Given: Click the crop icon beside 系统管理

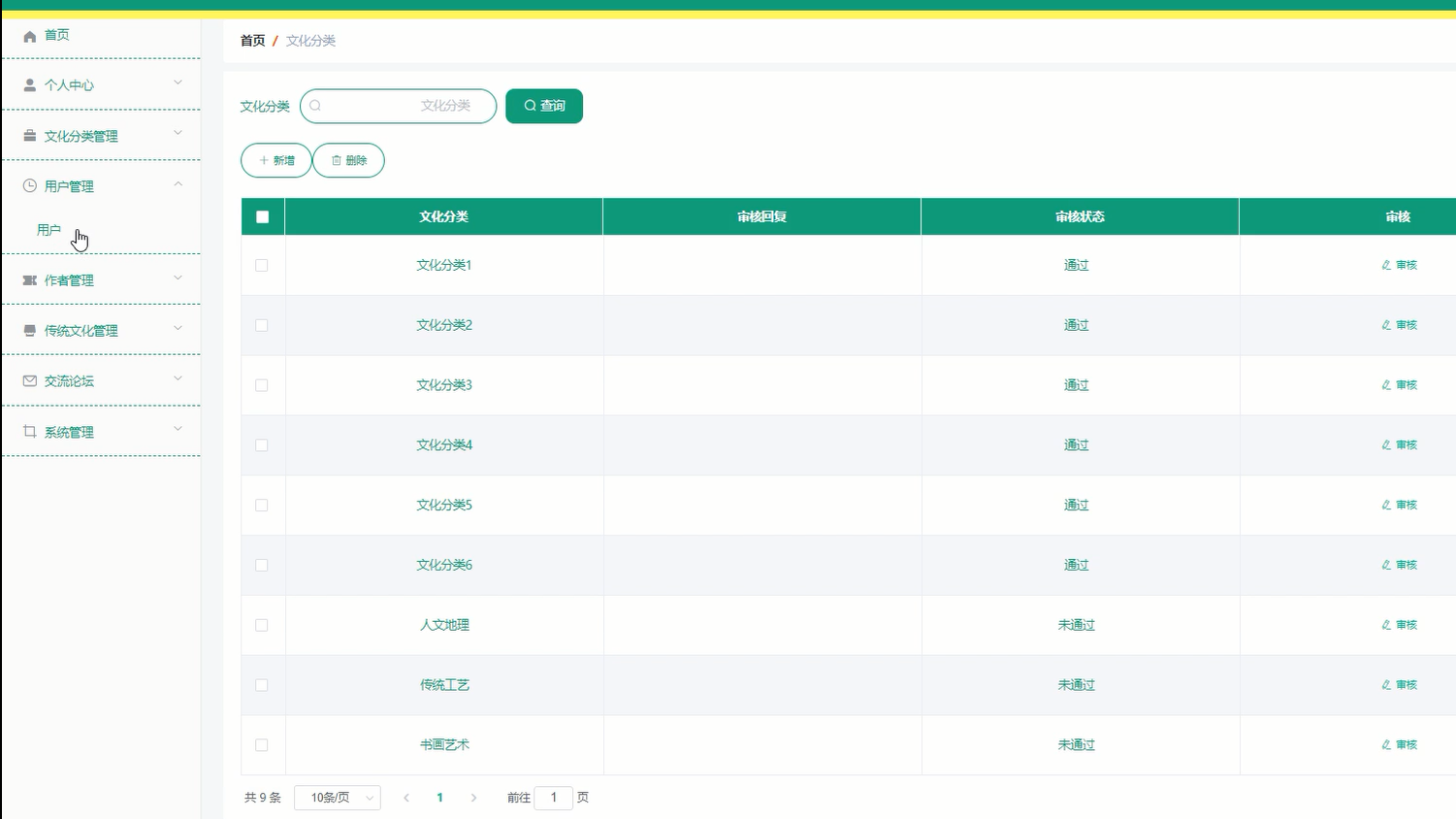Looking at the screenshot, I should point(30,432).
